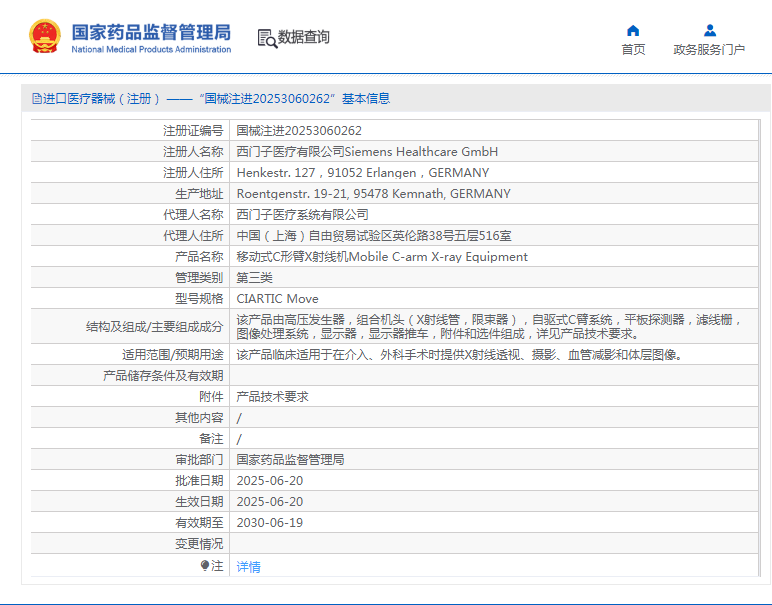Open the 详情 details link

click(248, 567)
